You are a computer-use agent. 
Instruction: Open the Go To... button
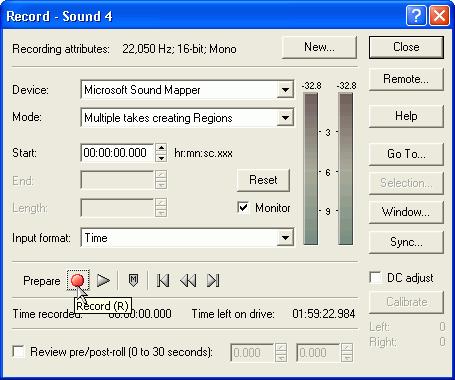[x=406, y=154]
